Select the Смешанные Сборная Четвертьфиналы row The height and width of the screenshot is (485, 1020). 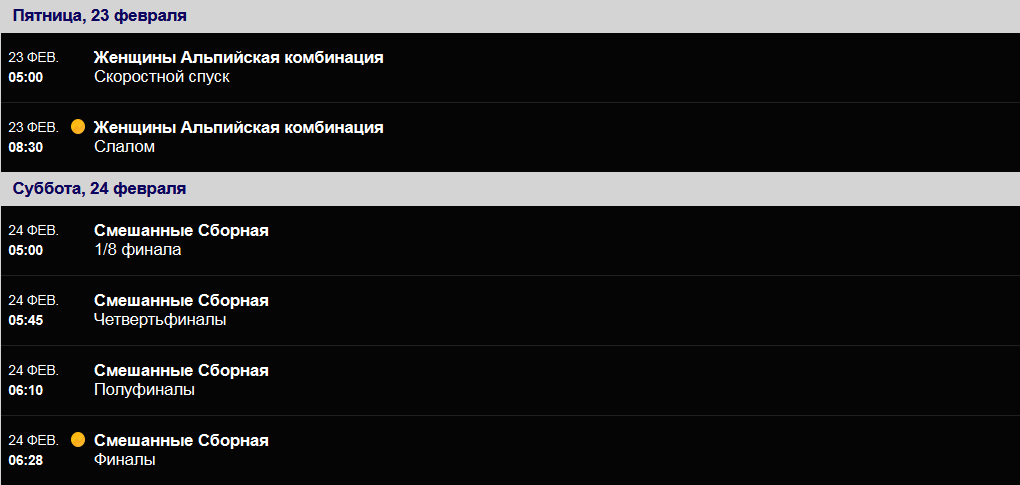click(x=510, y=310)
